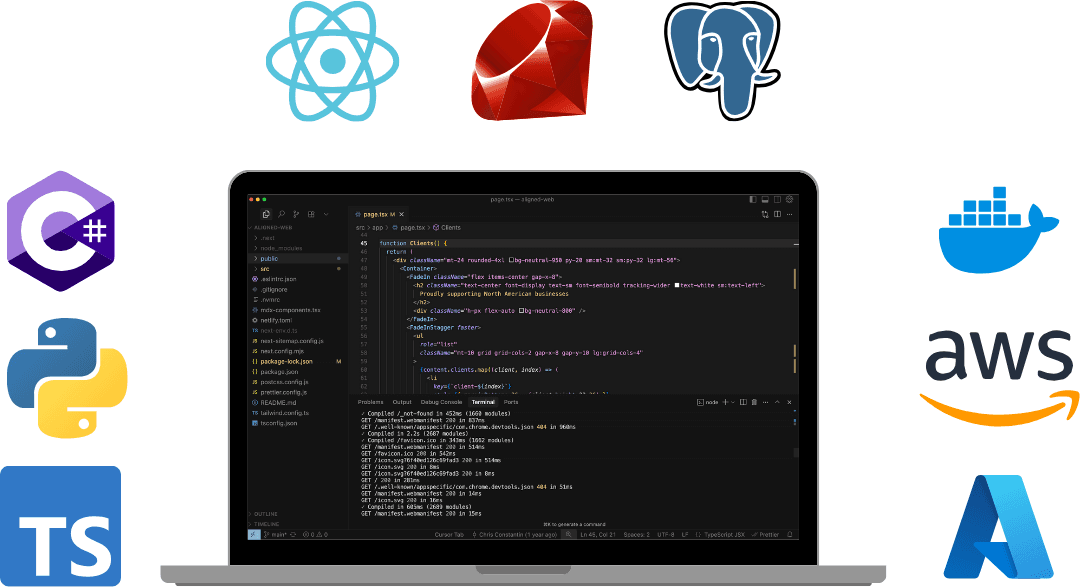The image size is (1080, 587).
Task: Expand the public folder
Action: point(268,258)
